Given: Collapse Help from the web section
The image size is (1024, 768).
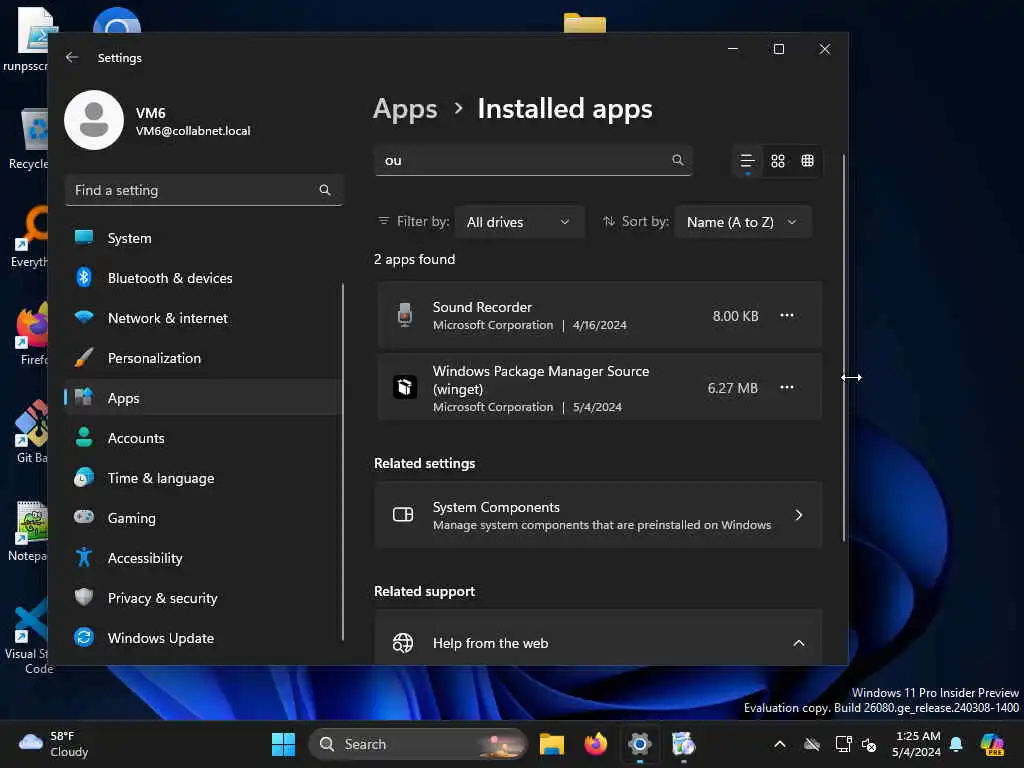Looking at the screenshot, I should click(798, 643).
